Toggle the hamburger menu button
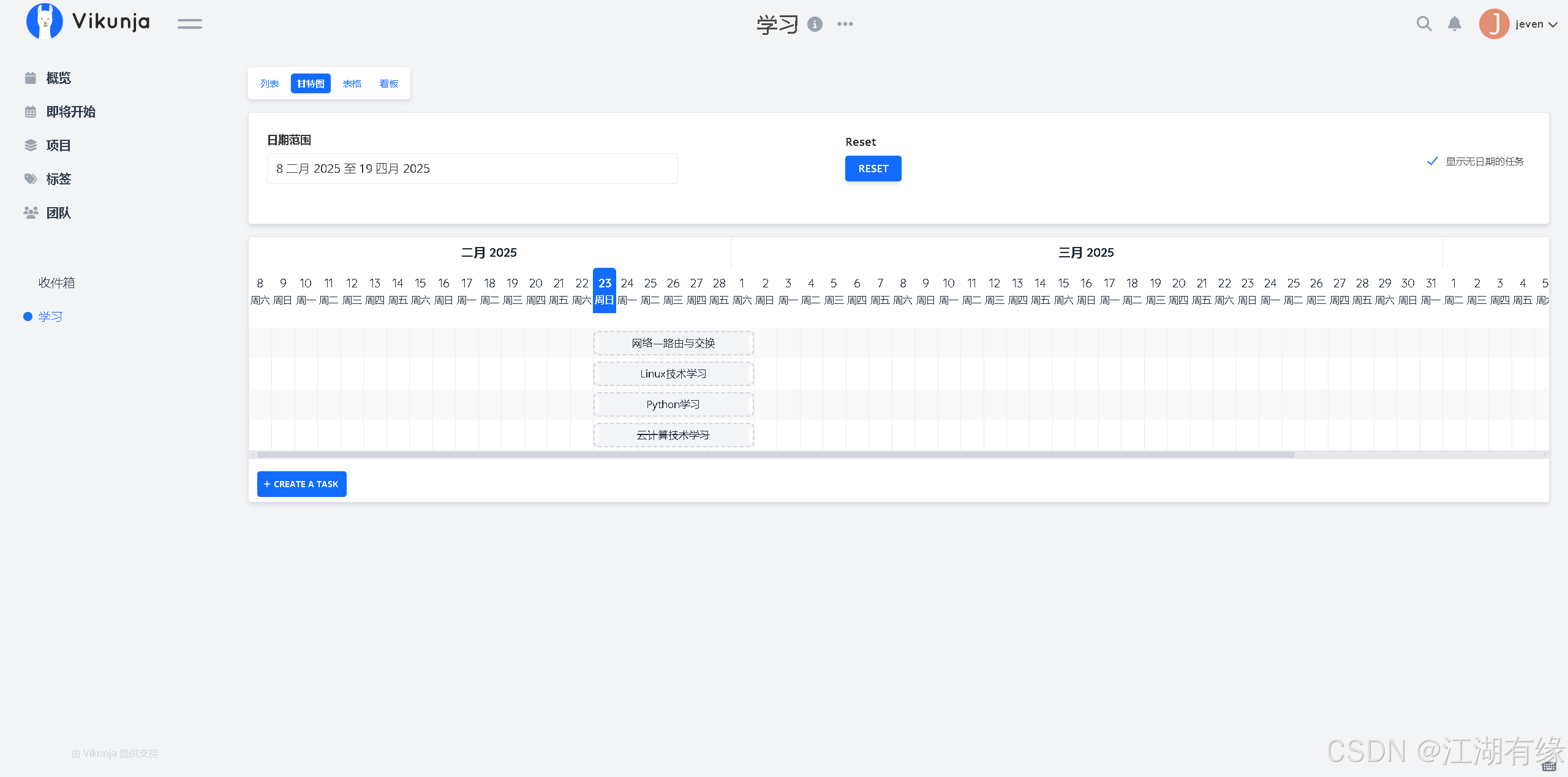Image resolution: width=1568 pixels, height=777 pixels. tap(190, 24)
